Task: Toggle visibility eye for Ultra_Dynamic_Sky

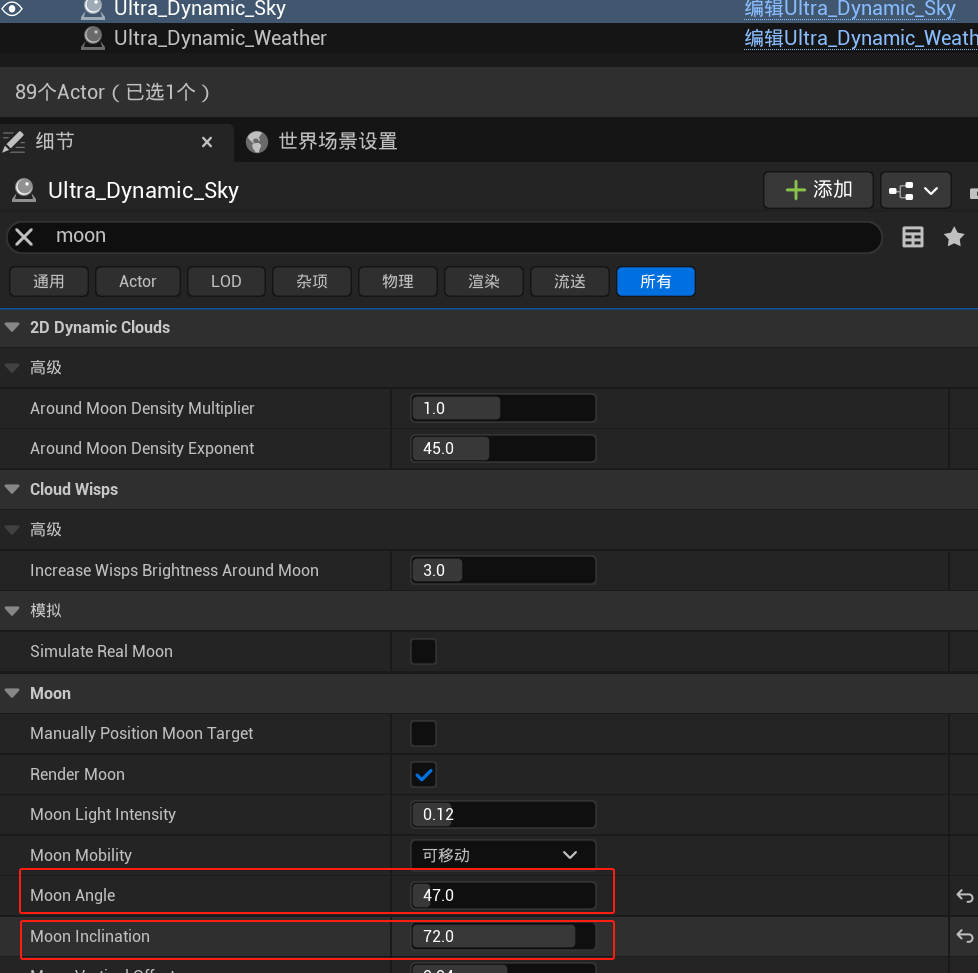Action: coord(12,9)
